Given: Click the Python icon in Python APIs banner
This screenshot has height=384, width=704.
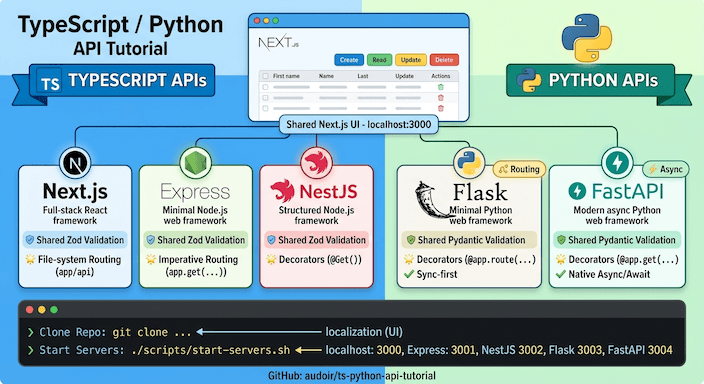Looking at the screenshot, I should tap(528, 80).
